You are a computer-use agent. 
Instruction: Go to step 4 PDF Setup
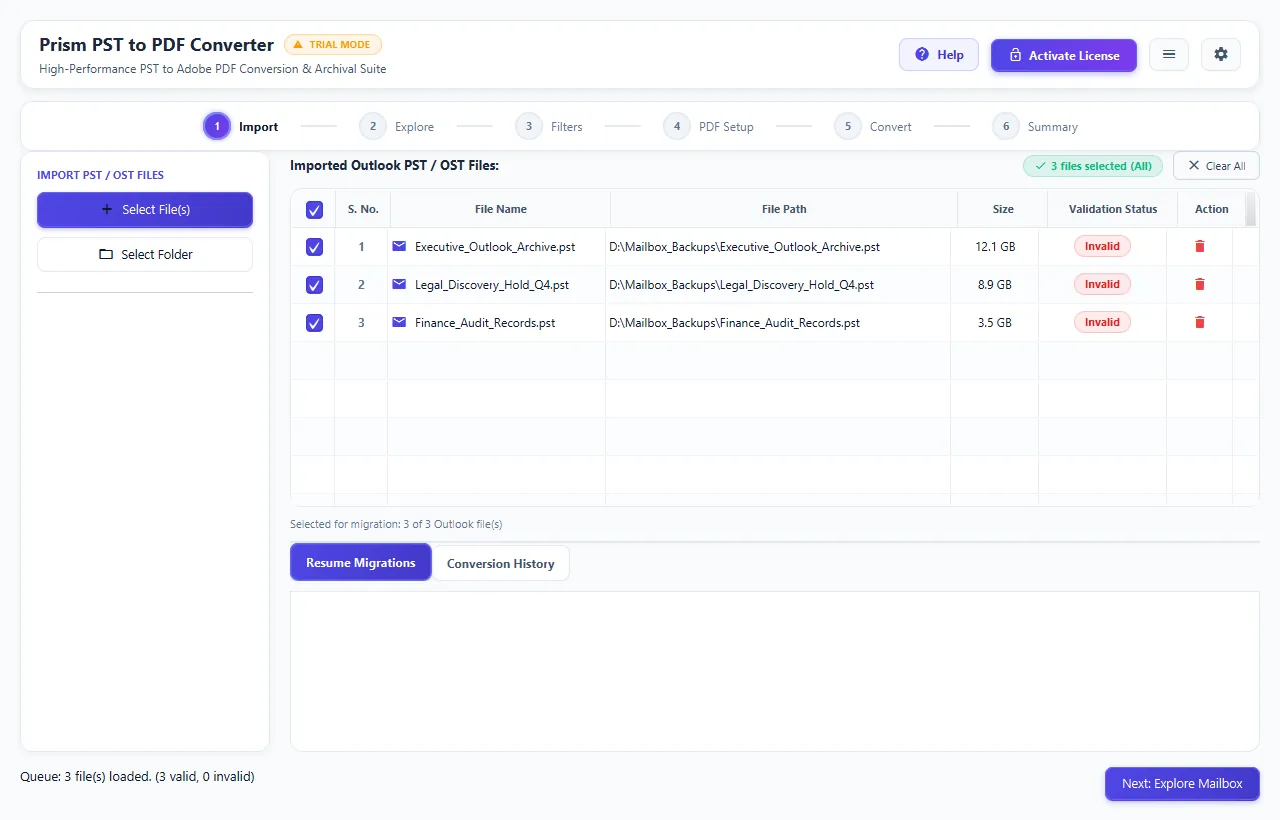click(709, 127)
